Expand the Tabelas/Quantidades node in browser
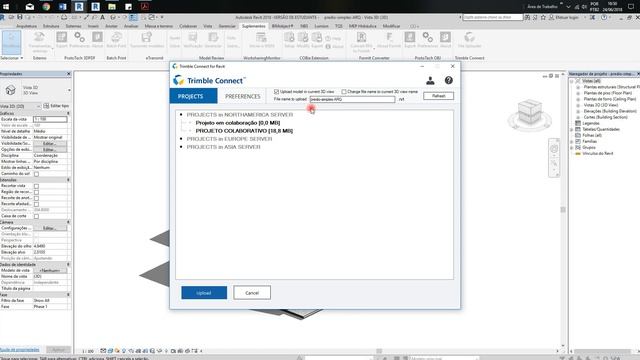Screen dimensions: 640x360 tap(572, 129)
